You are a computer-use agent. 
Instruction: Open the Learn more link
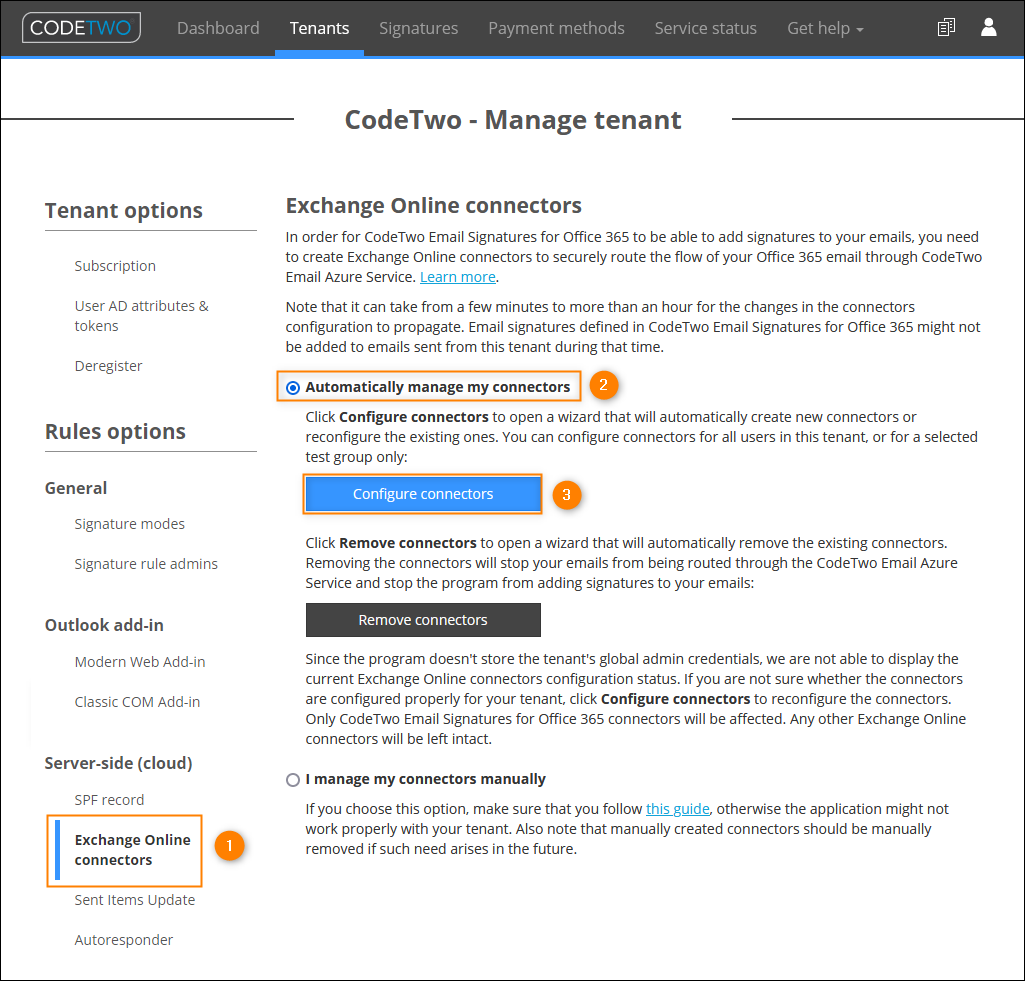point(457,276)
